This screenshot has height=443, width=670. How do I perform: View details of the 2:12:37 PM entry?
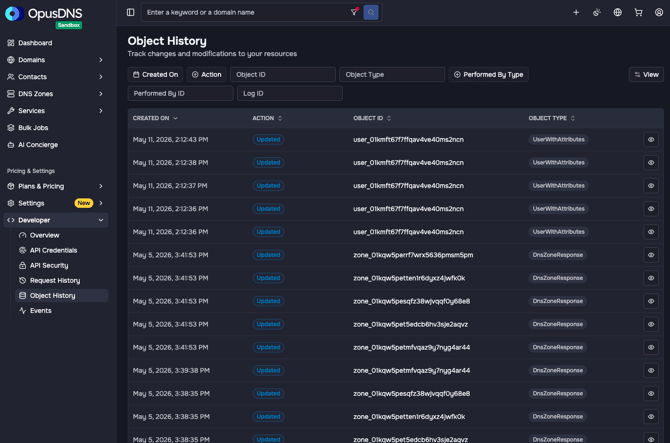tap(651, 186)
